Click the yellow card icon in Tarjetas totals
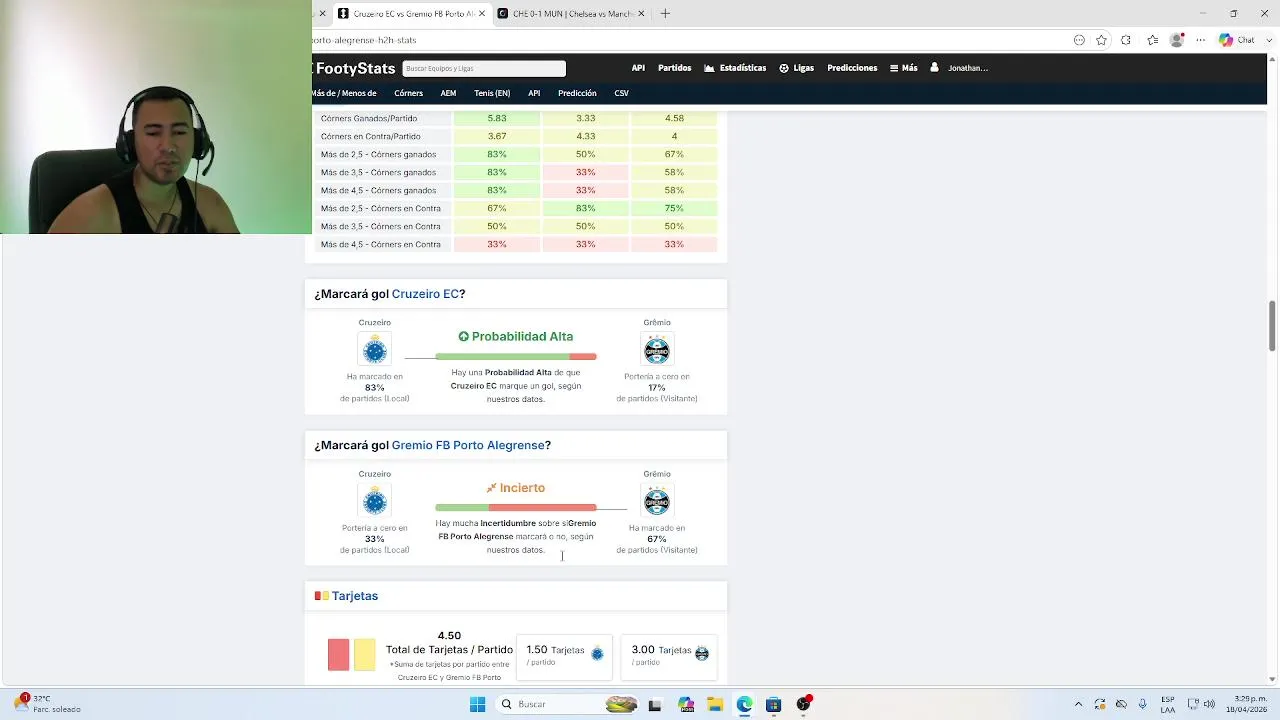Image resolution: width=1280 pixels, height=720 pixels. coord(364,655)
